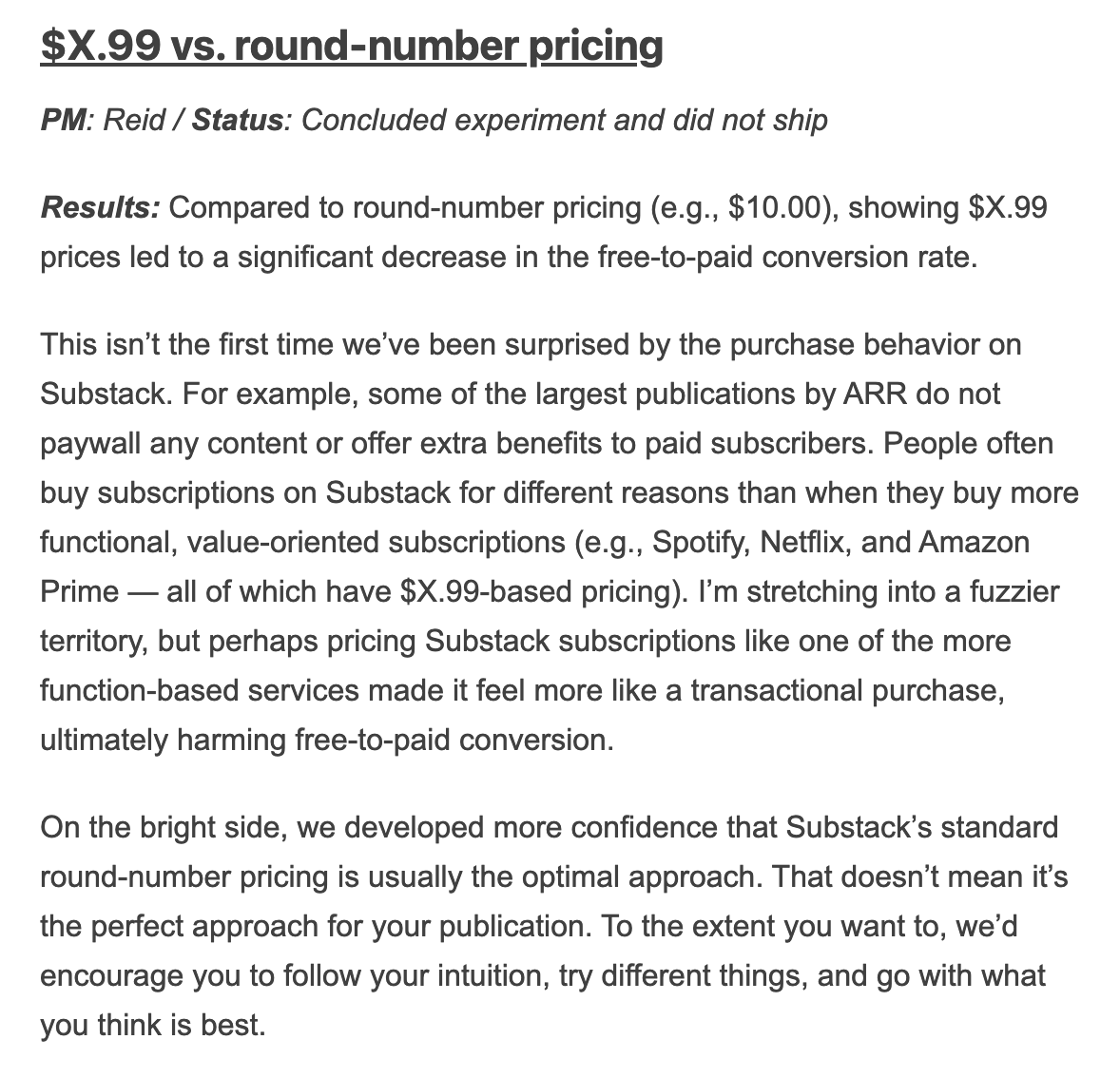Click the sentence starting "On the bright side"
Viewport: 1120px width, 1078px height.
[380, 827]
